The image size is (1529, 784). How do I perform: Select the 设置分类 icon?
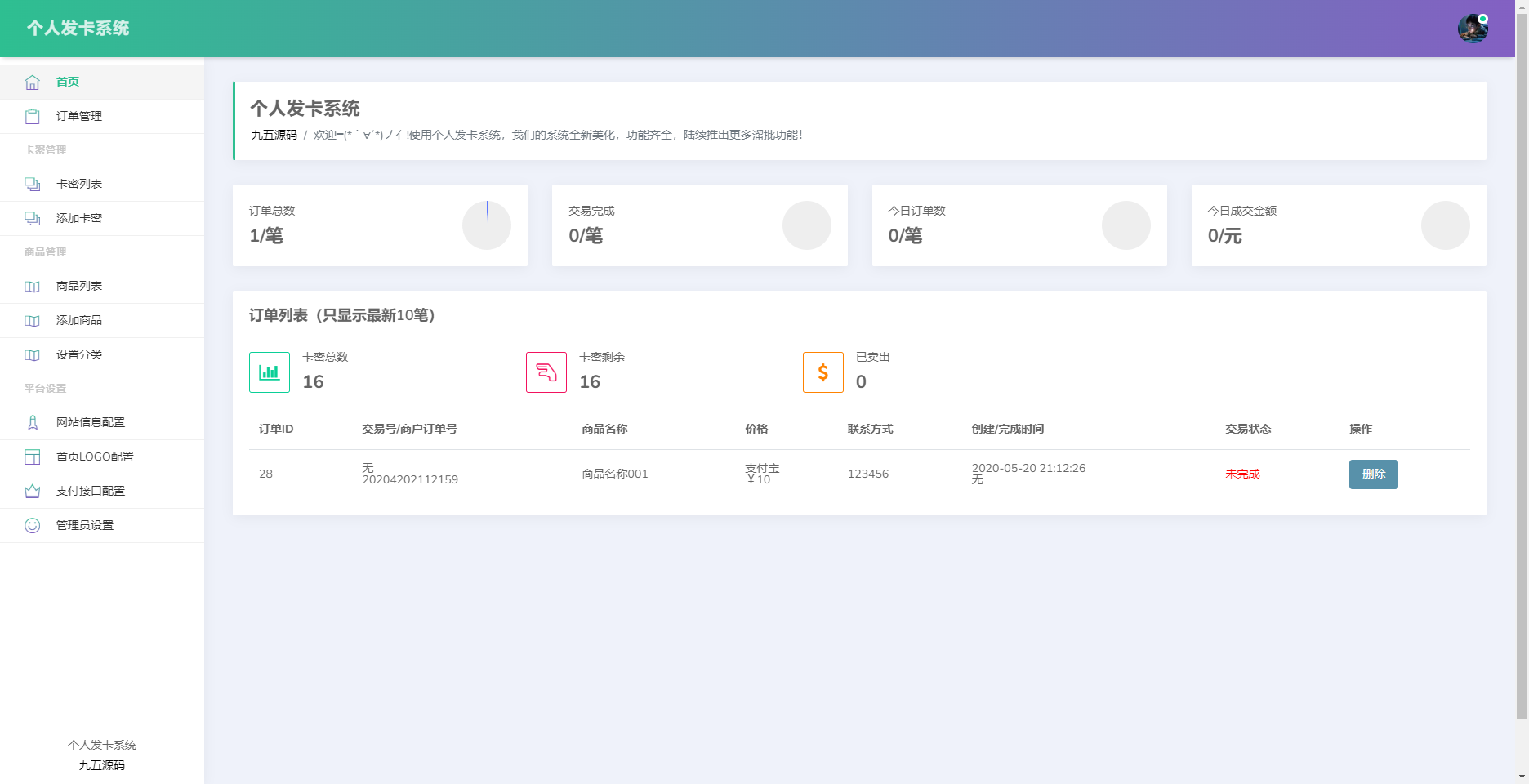pyautogui.click(x=32, y=354)
